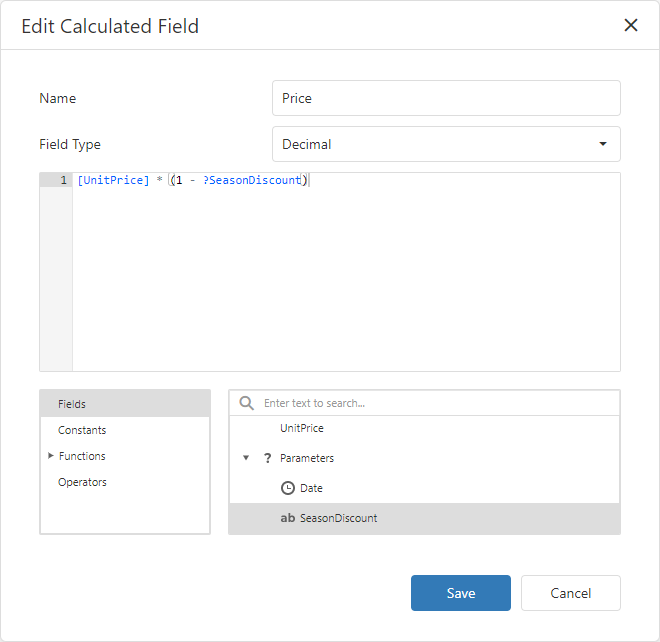The width and height of the screenshot is (660, 642).
Task: Select the Parameters tree item label
Action: [307, 458]
